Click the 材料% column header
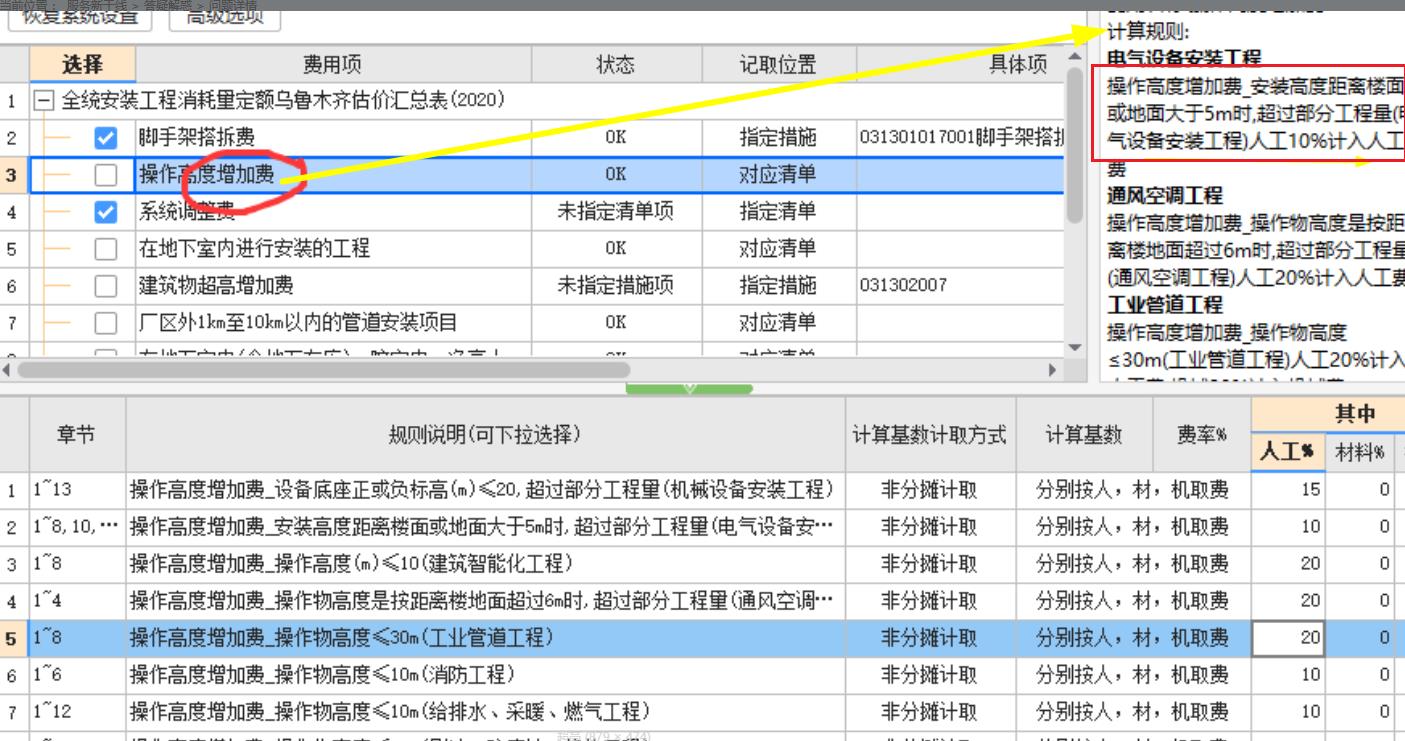This screenshot has width=1405, height=741. (1360, 453)
